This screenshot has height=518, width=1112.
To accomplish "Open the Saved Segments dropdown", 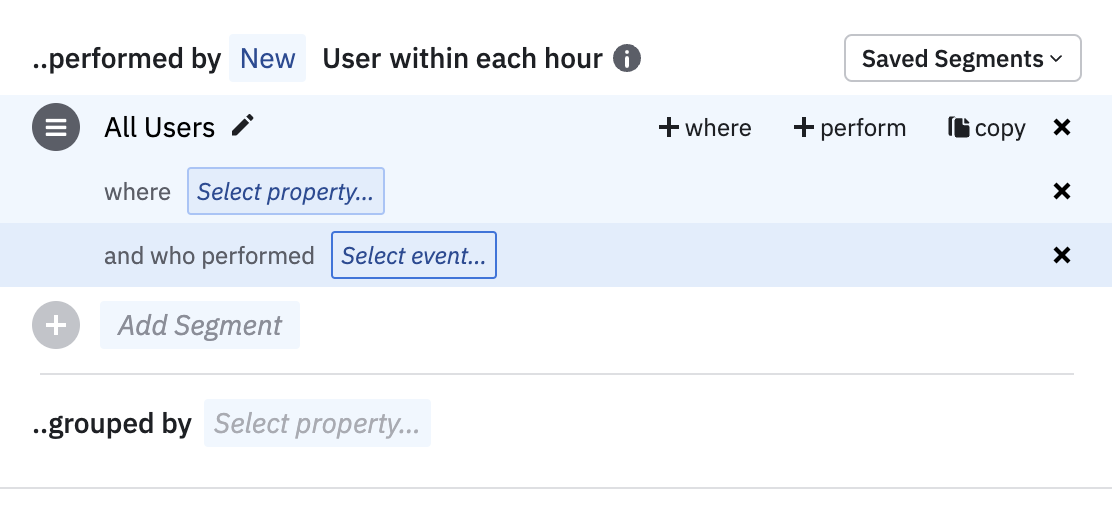I will (x=962, y=59).
